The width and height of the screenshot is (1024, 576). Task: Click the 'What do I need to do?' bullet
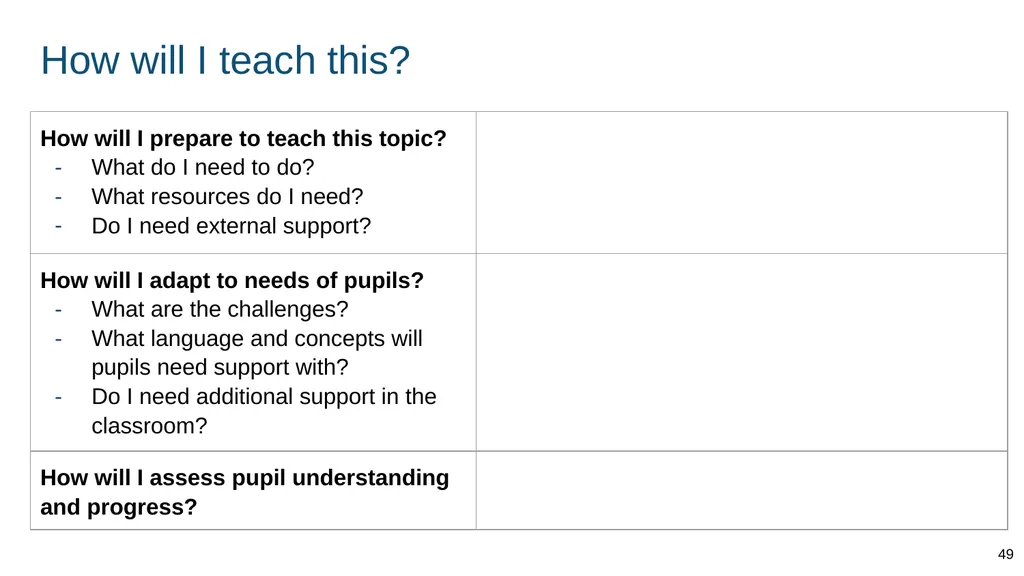pos(202,167)
